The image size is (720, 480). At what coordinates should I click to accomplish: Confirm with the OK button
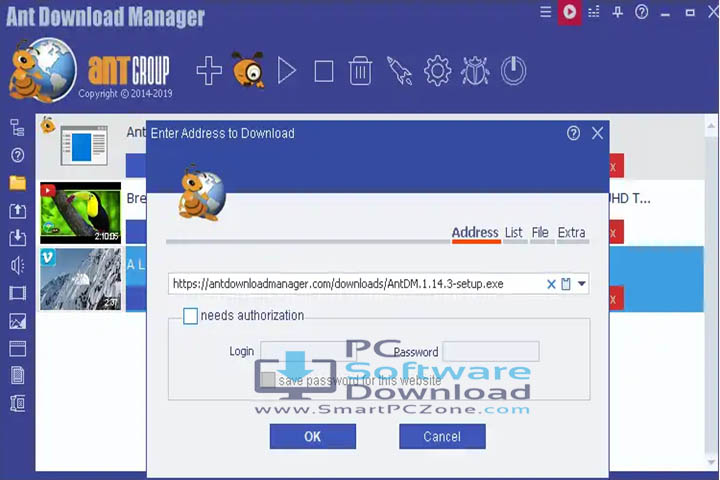click(313, 436)
